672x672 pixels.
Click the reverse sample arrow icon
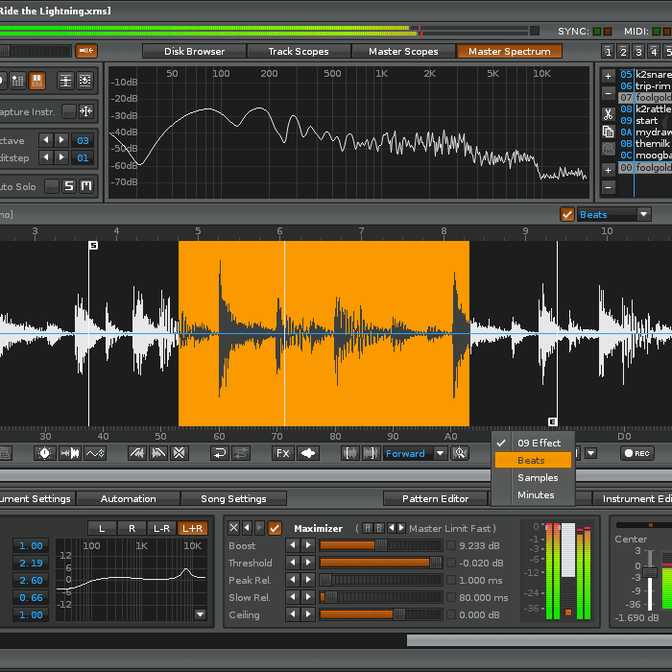[x=220, y=453]
